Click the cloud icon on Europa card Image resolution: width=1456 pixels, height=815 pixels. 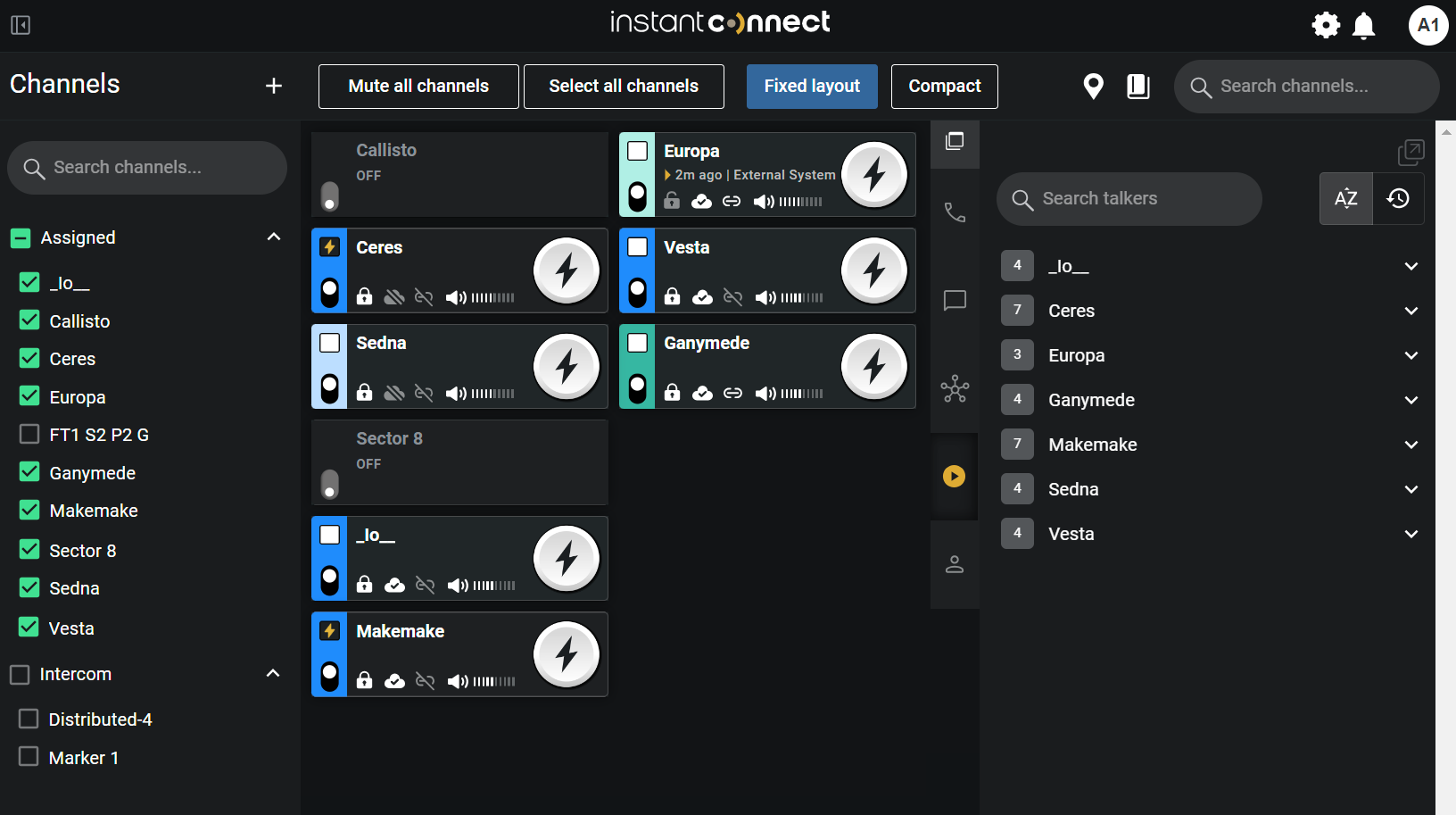coord(702,201)
